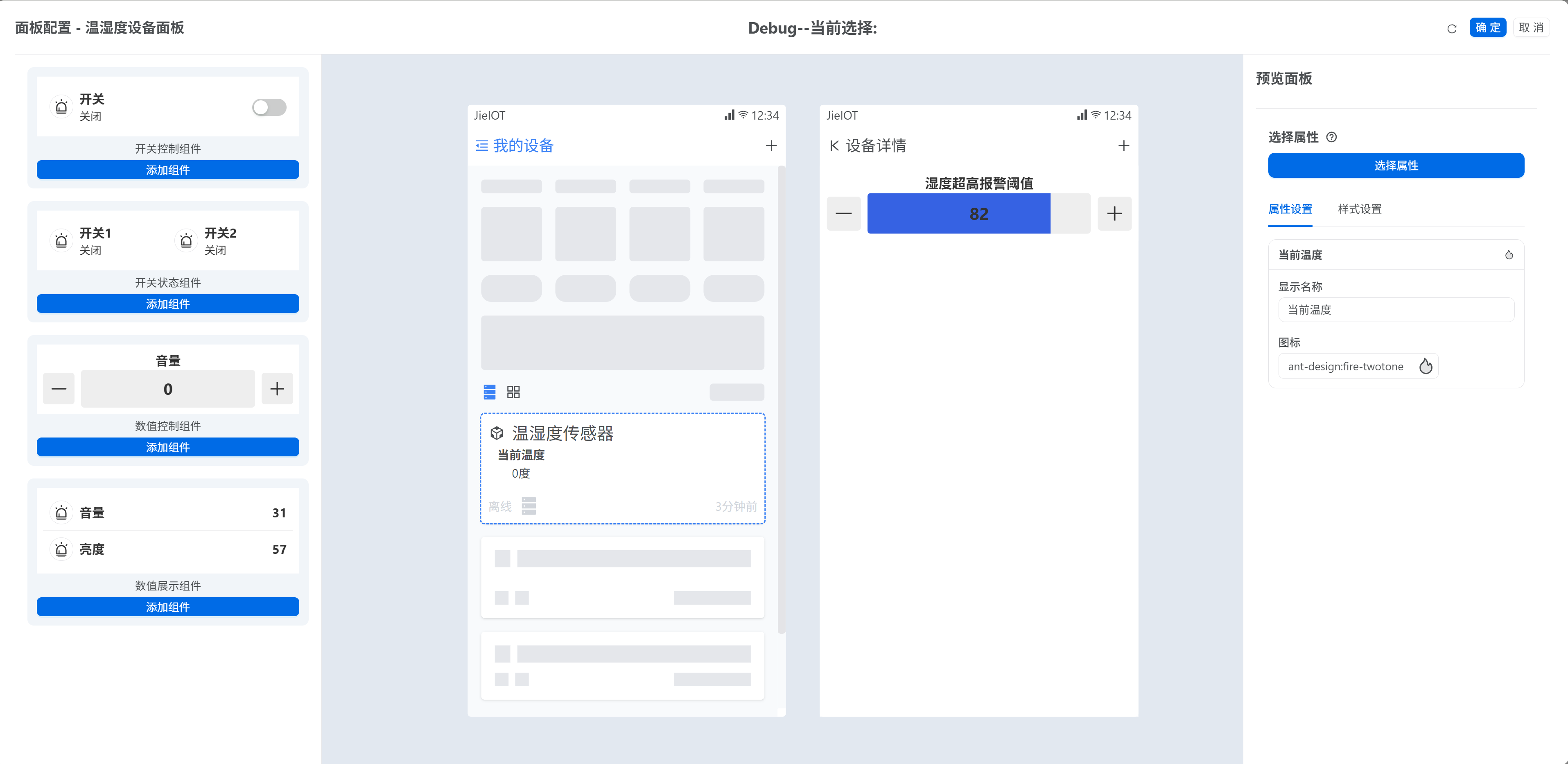Increase 湿度超高报警阈值 with plus button
This screenshot has width=1568, height=764.
point(1114,214)
